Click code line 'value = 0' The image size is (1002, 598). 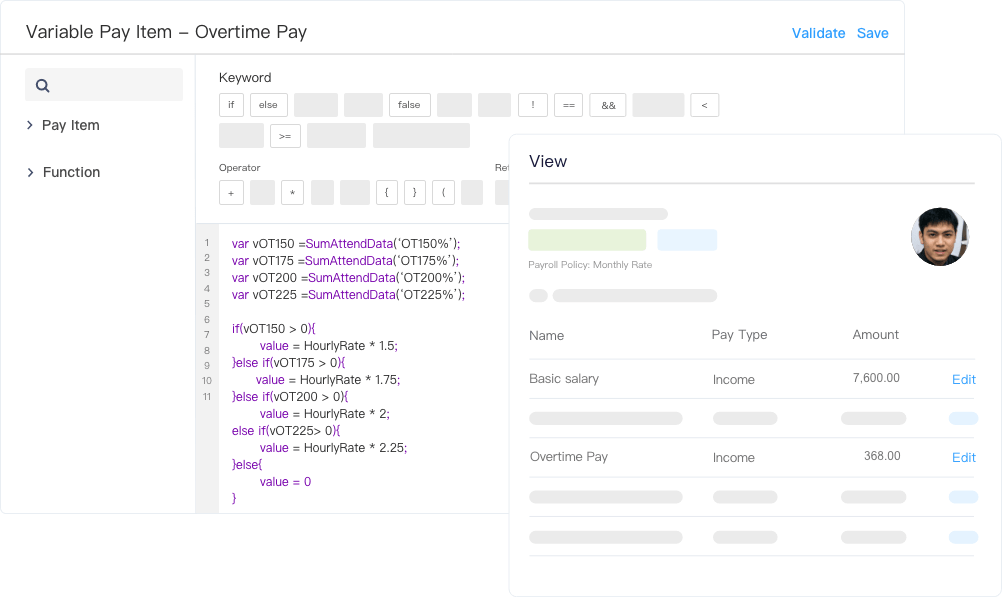pyautogui.click(x=285, y=482)
